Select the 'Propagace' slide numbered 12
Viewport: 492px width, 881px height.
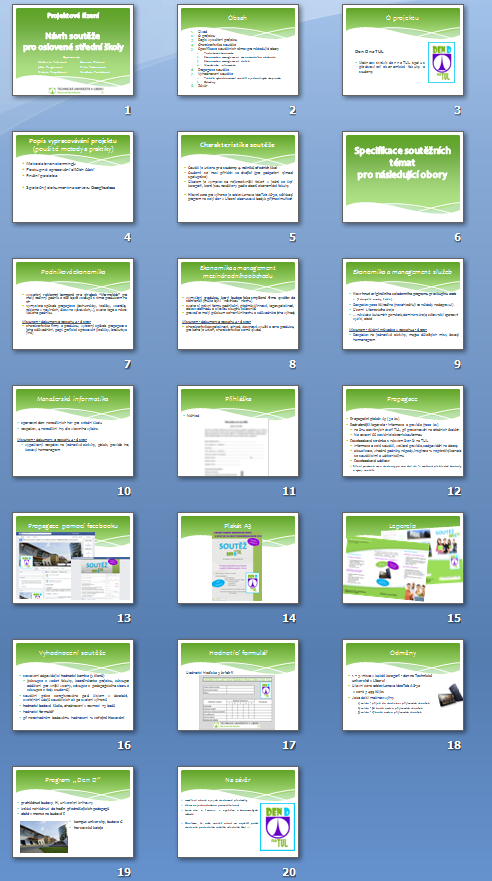[x=403, y=431]
